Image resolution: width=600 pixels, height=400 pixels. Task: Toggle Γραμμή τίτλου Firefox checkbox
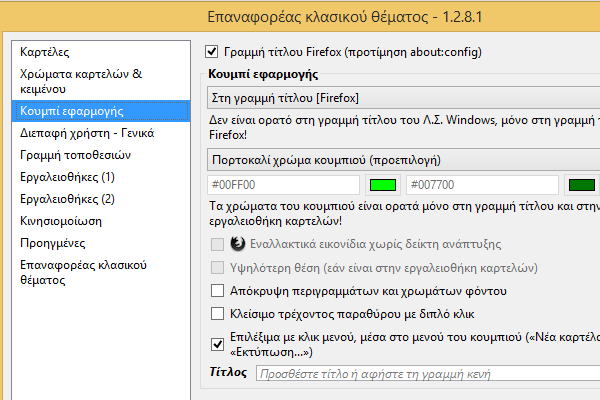[212, 52]
